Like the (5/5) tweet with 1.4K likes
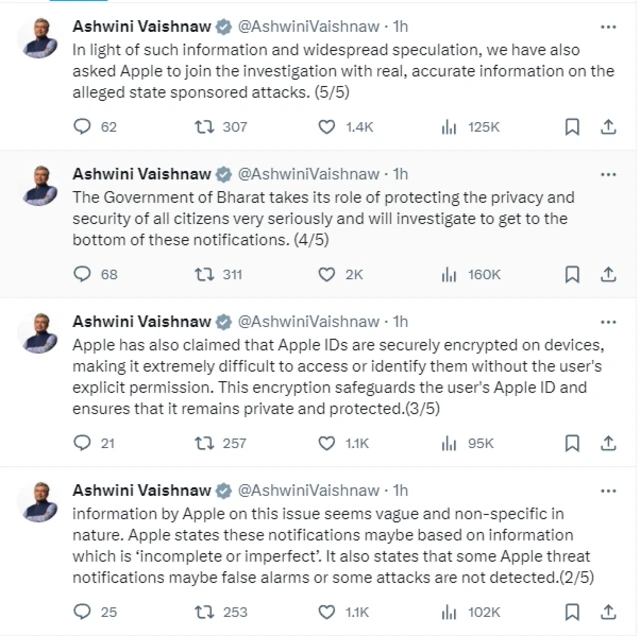Image resolution: width=640 pixels, height=636 pixels. 327,127
